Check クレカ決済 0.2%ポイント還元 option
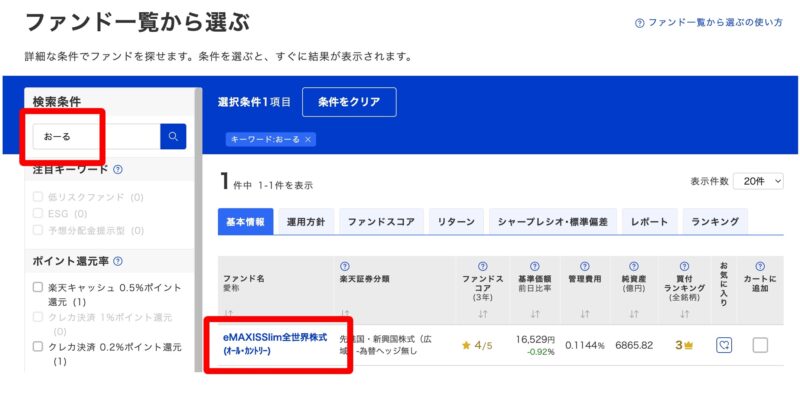 pyautogui.click(x=38, y=347)
